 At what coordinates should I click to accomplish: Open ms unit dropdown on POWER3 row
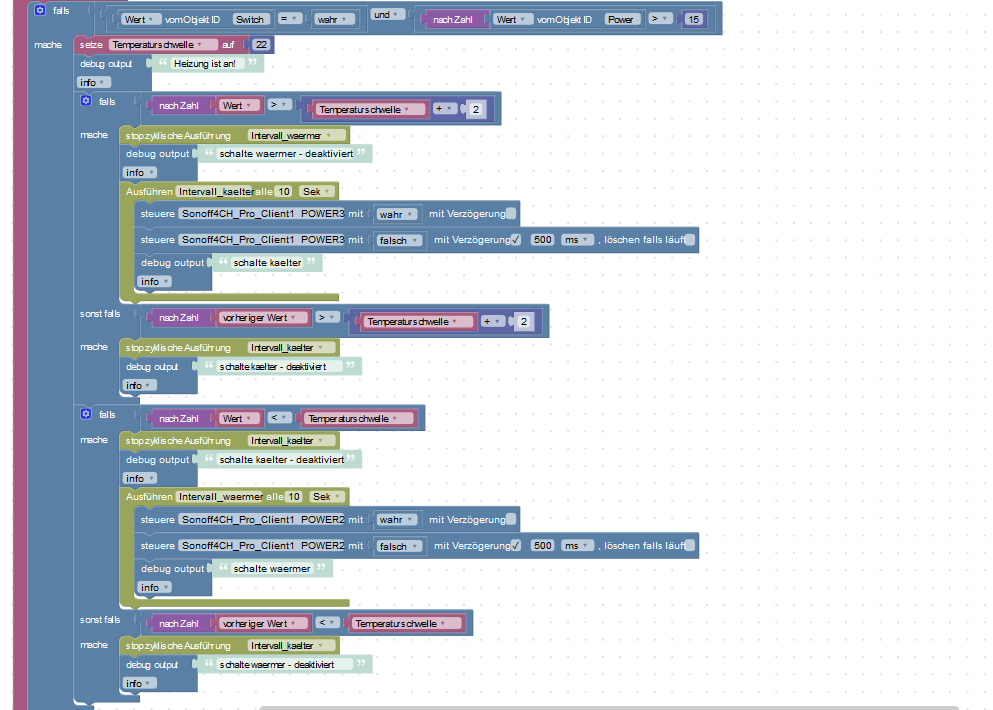click(x=577, y=239)
